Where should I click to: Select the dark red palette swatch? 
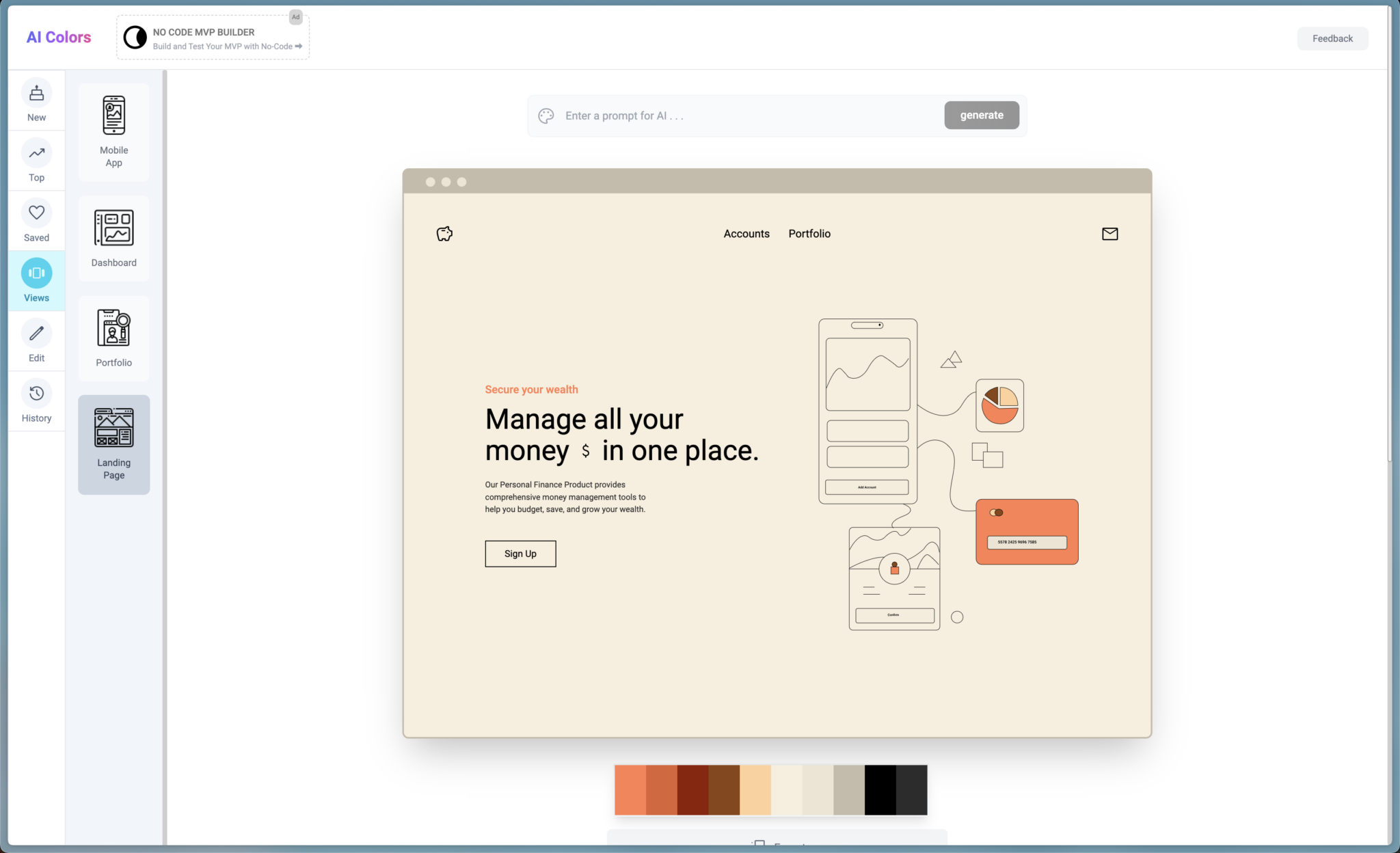(x=692, y=790)
